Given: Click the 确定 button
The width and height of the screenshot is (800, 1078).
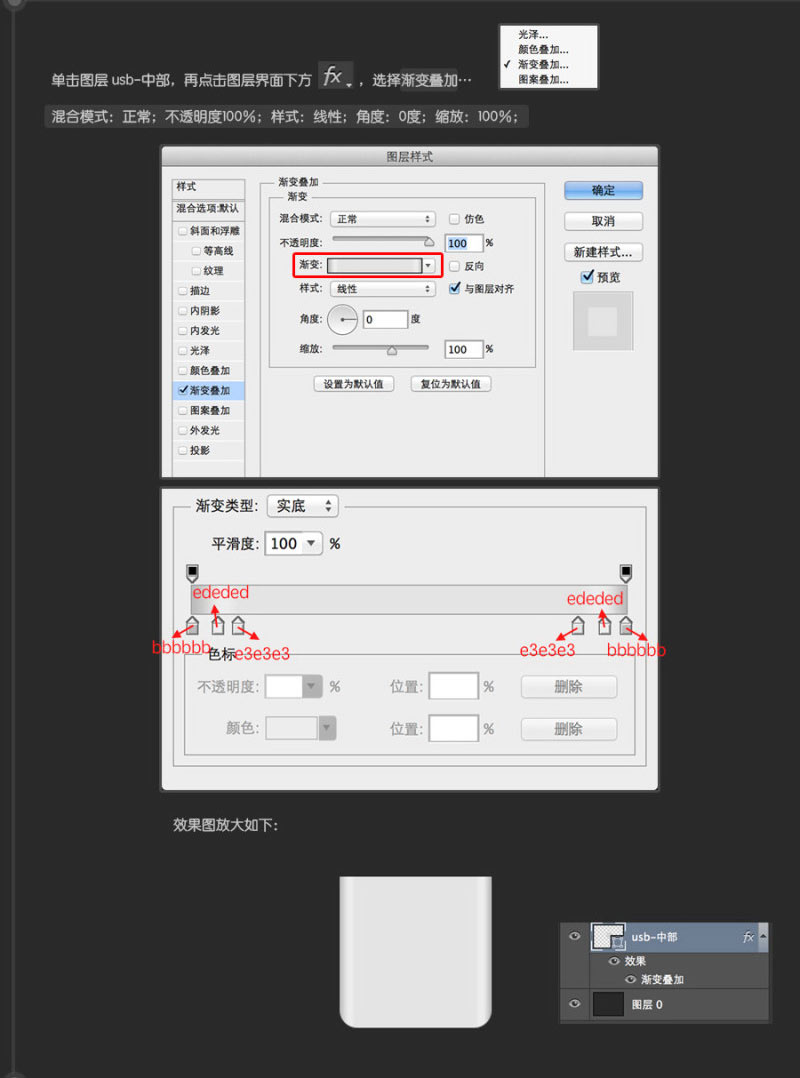Looking at the screenshot, I should pyautogui.click(x=603, y=190).
